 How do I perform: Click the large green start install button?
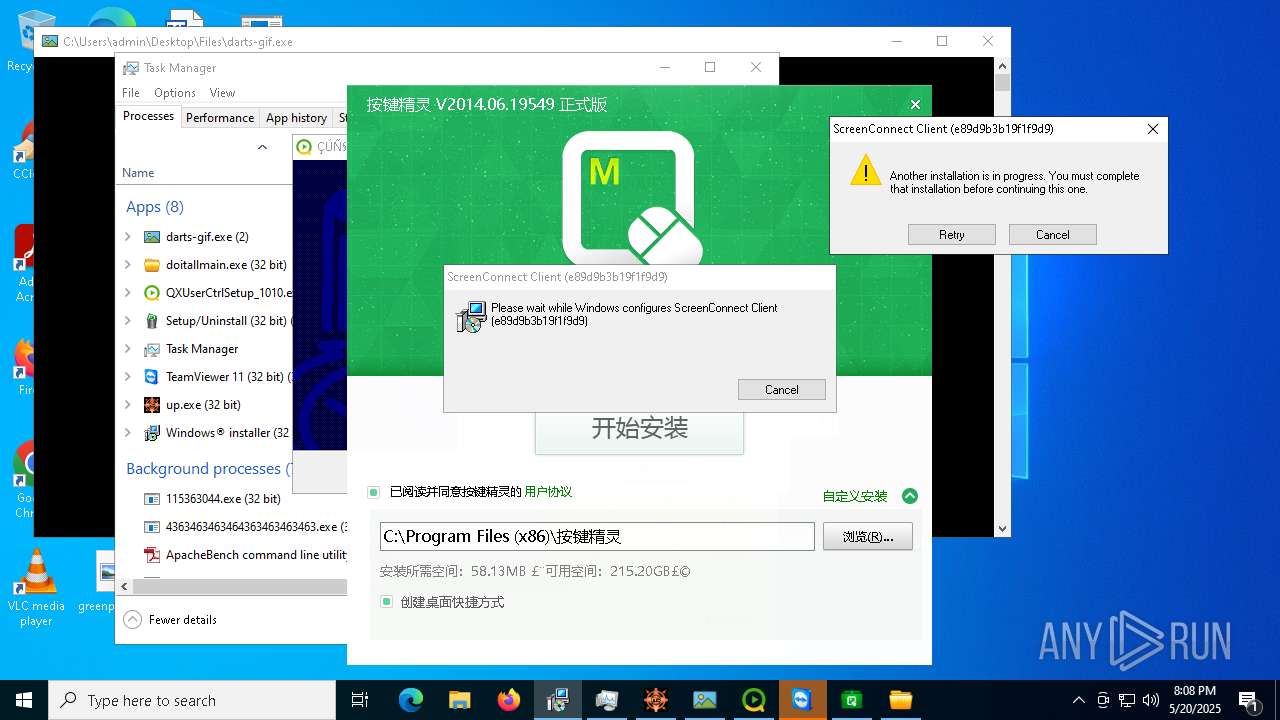640,429
